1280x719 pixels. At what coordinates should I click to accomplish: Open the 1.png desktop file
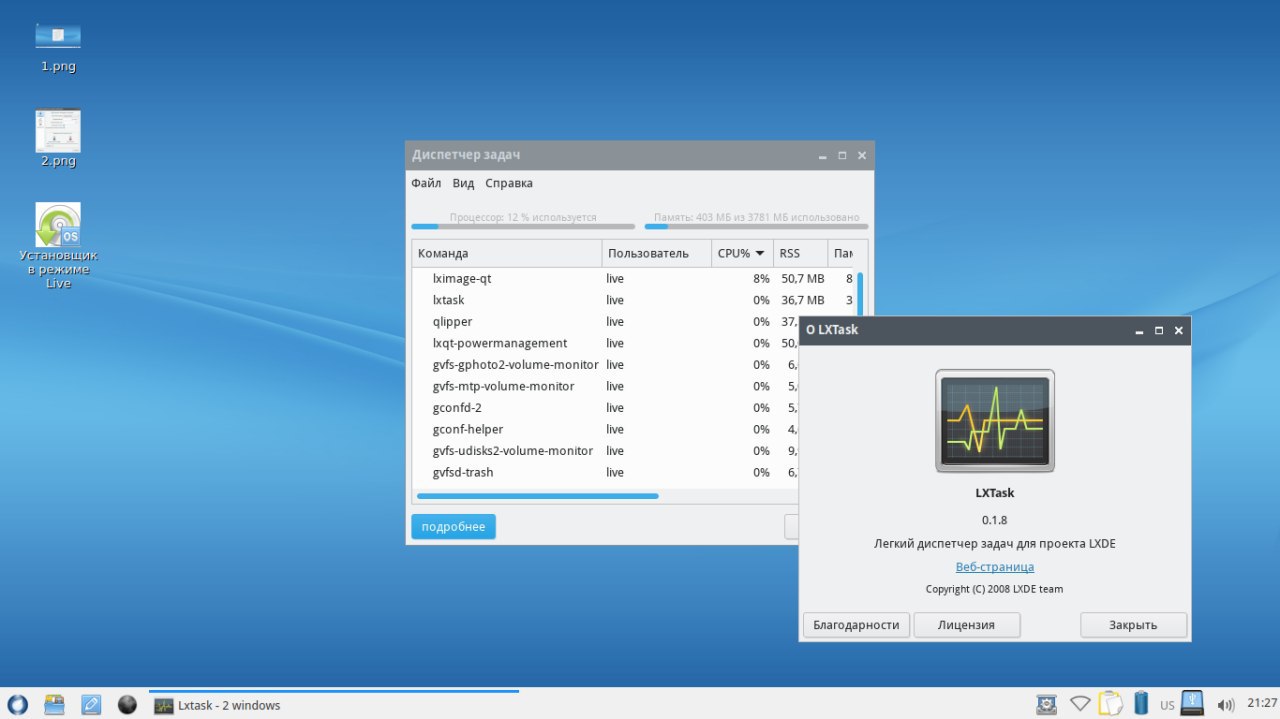(x=58, y=48)
